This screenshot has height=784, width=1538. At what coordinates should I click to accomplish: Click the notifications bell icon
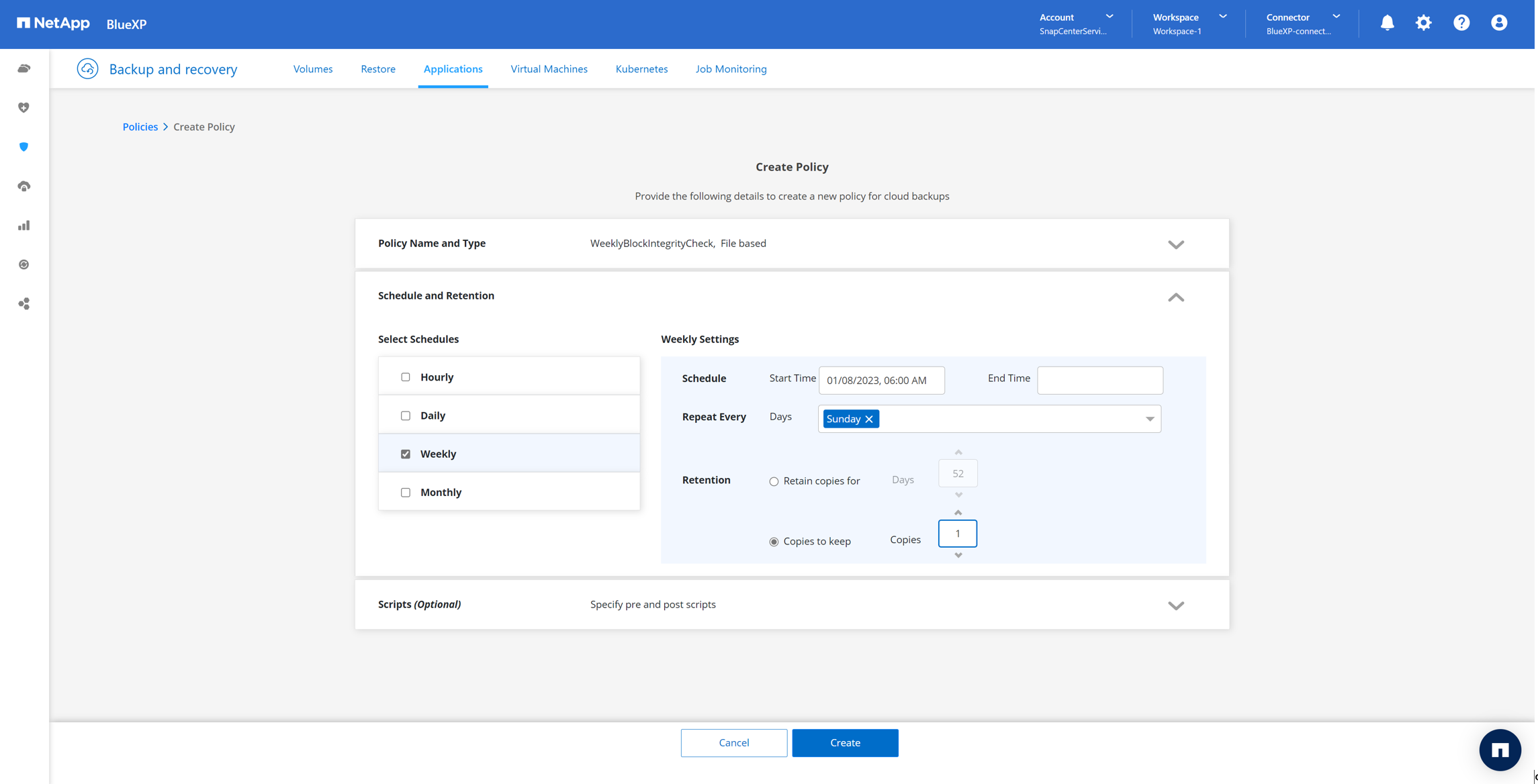tap(1387, 23)
